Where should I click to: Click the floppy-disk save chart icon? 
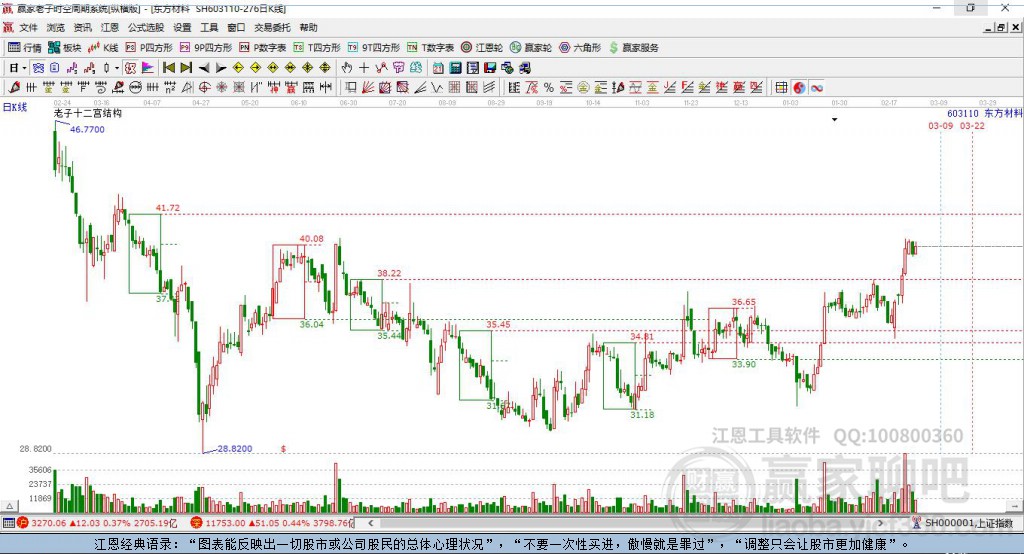tap(490, 68)
